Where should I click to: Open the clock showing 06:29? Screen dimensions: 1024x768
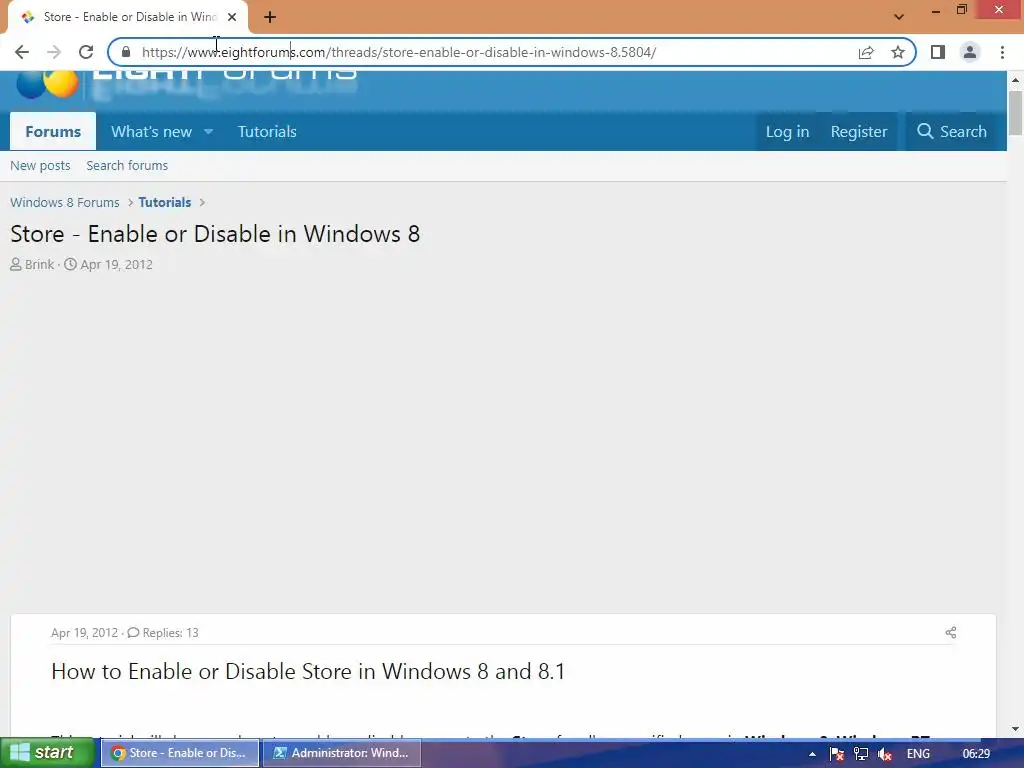point(976,754)
